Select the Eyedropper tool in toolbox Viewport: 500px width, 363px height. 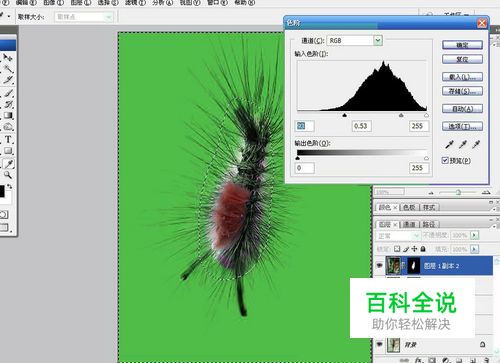[x=8, y=164]
